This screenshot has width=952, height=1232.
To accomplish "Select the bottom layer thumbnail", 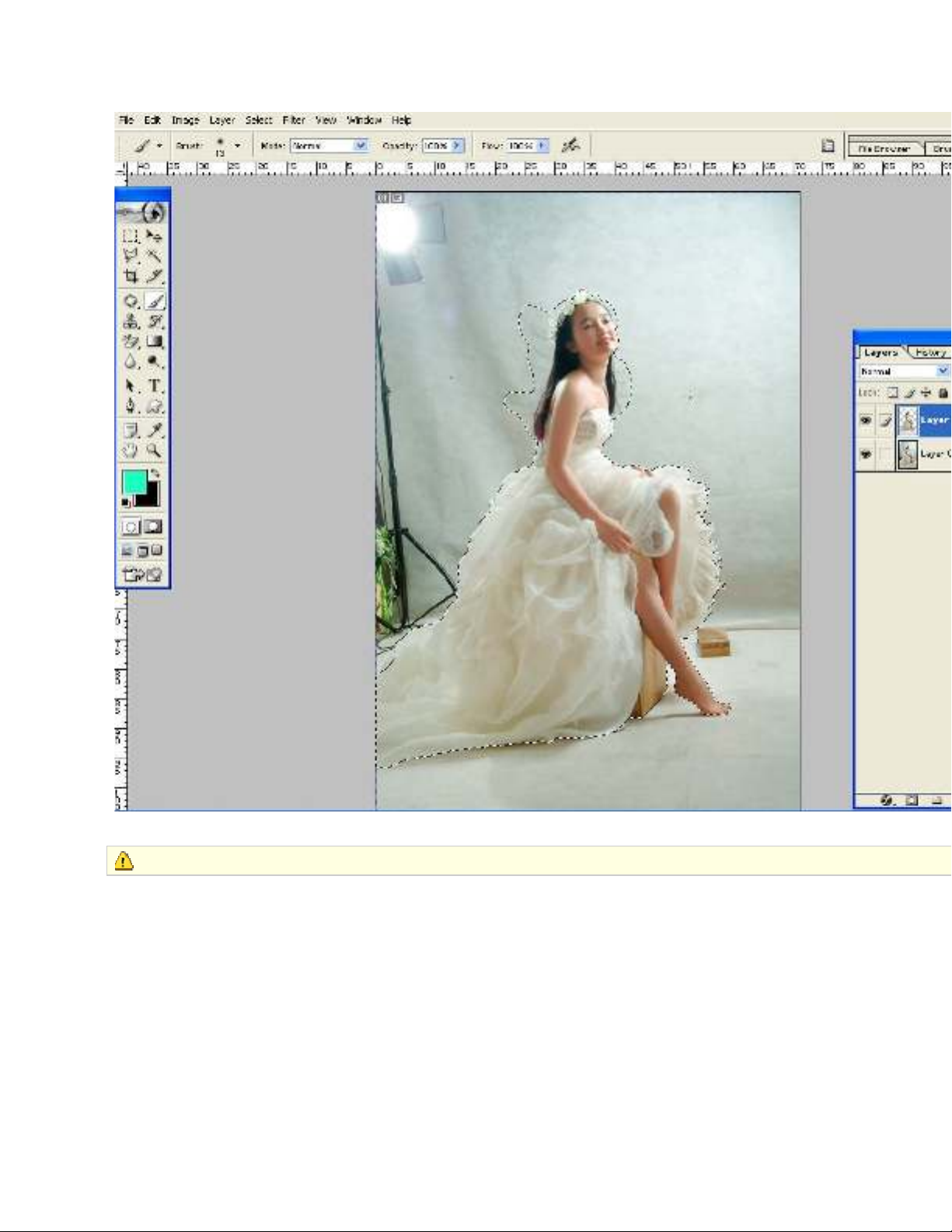I will (907, 455).
